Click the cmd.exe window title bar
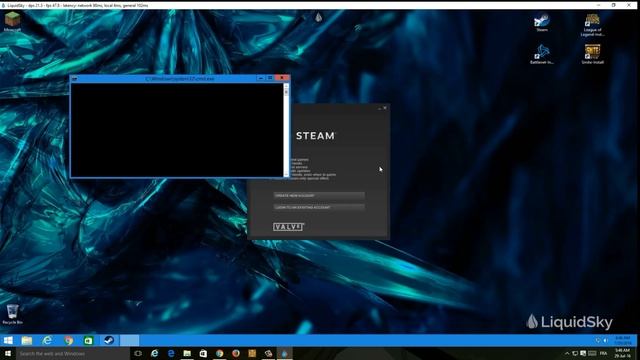 point(180,78)
